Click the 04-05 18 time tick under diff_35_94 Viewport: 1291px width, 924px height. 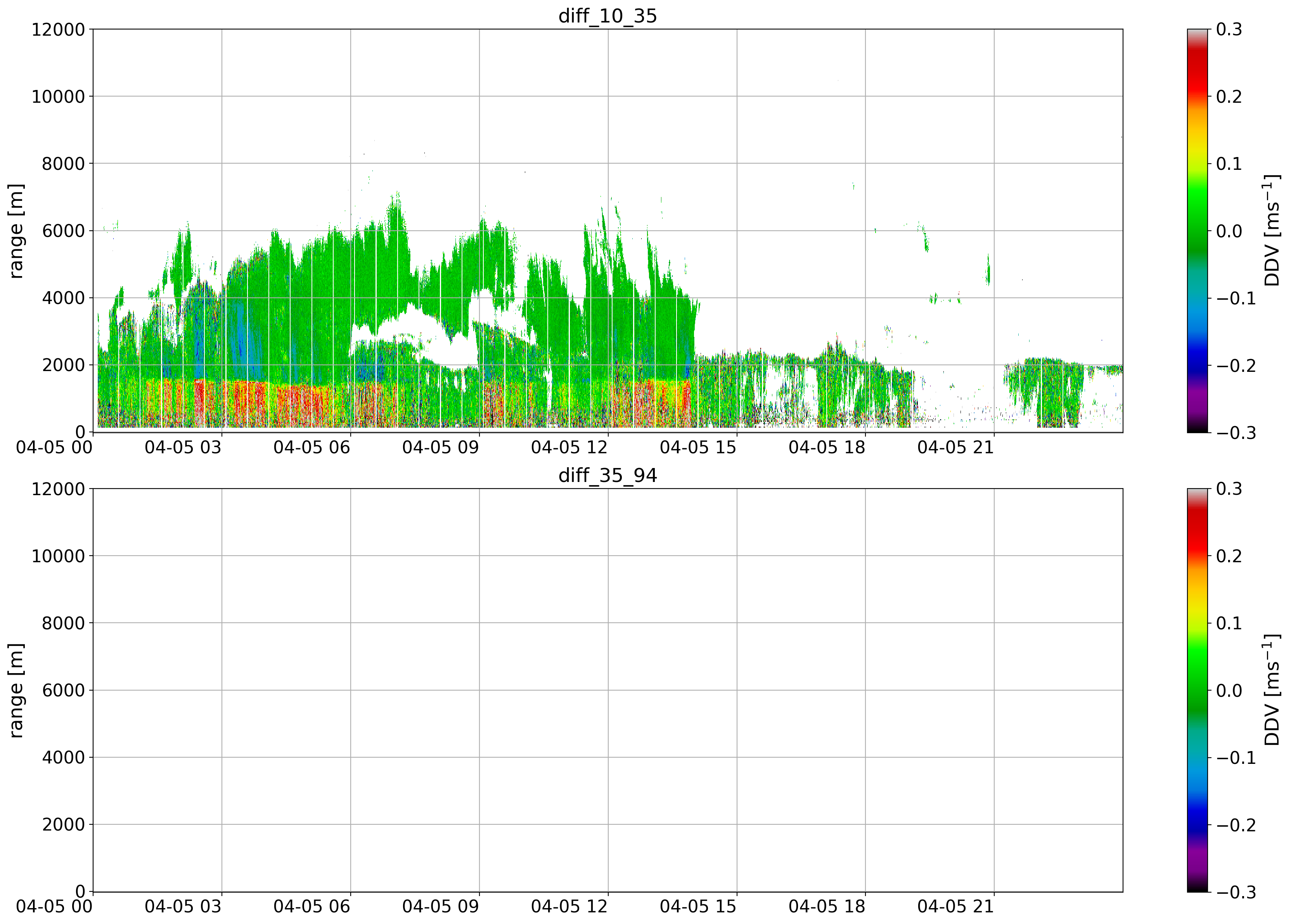pos(827,907)
